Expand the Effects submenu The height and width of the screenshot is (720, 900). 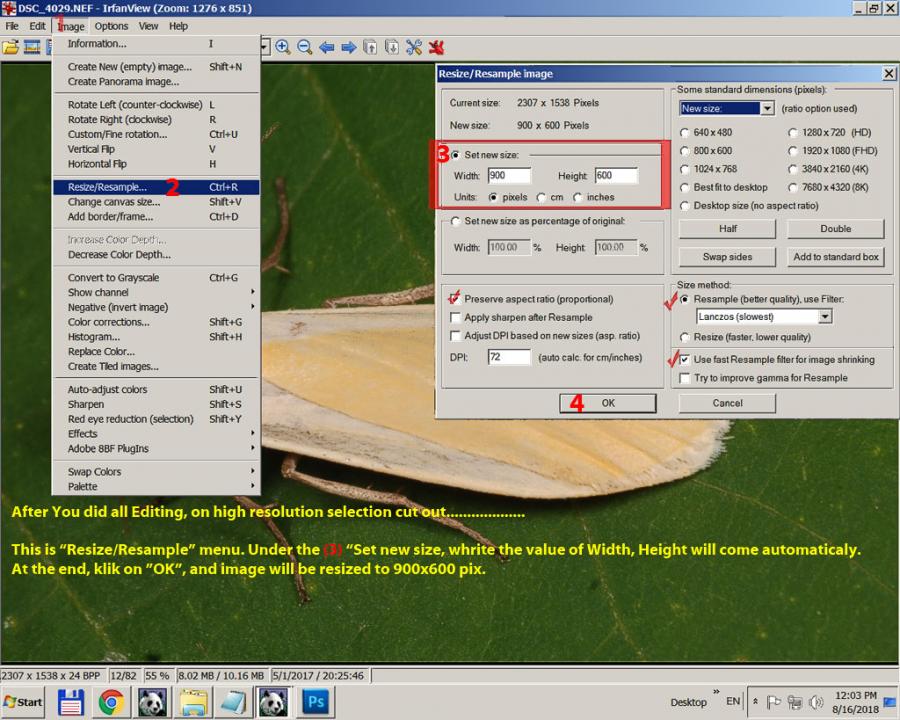coord(156,434)
